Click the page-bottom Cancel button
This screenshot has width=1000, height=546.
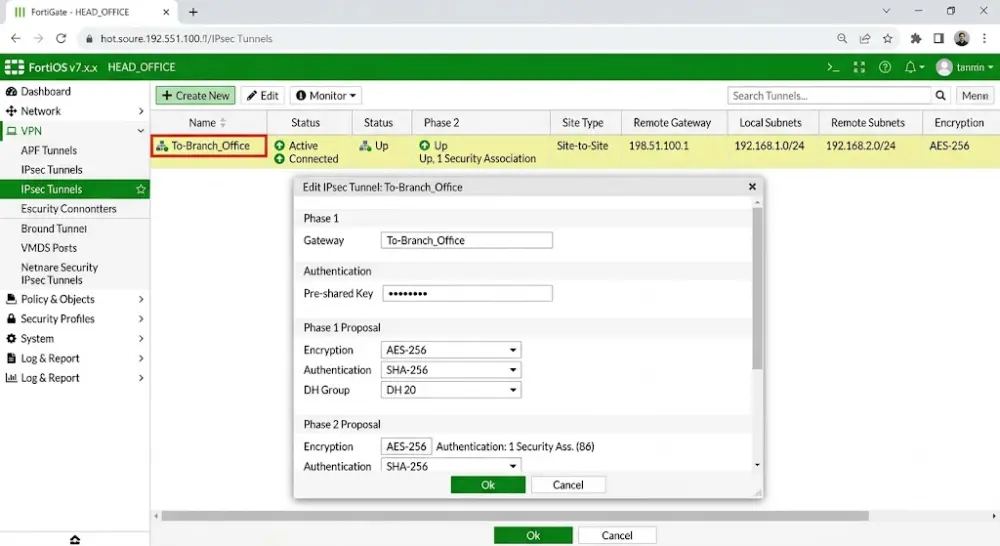(617, 536)
